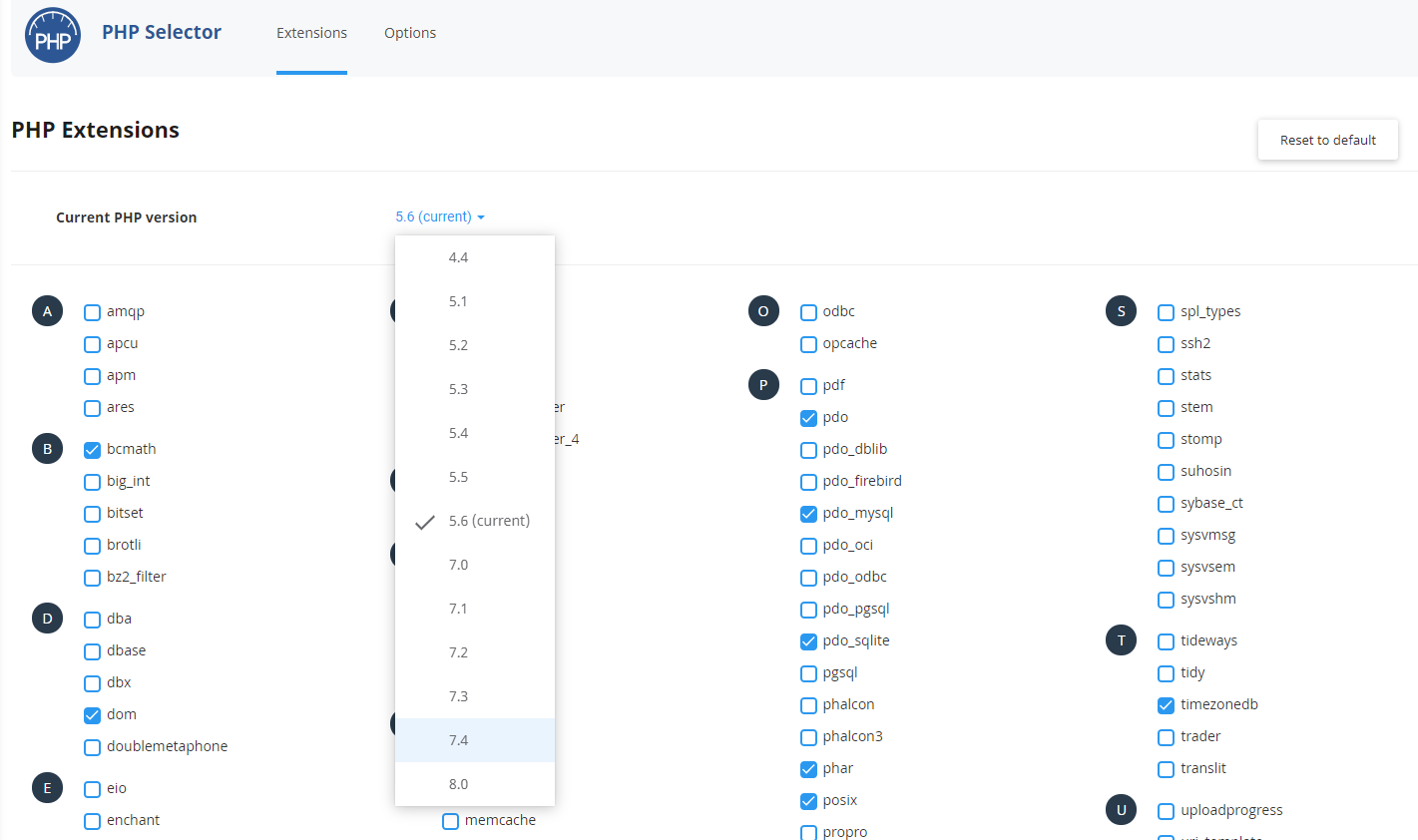Select PHP version 7.4 from list
This screenshot has width=1418, height=840.
click(459, 740)
